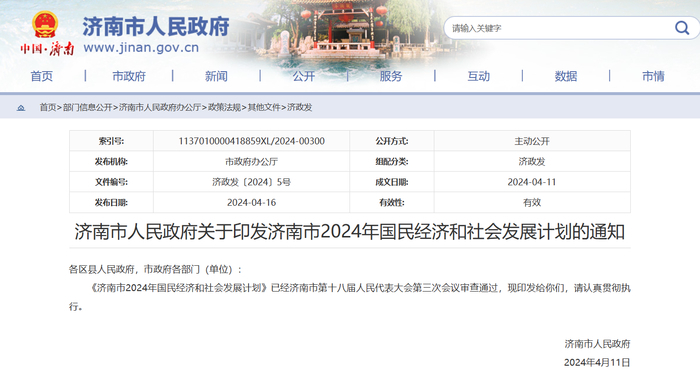
Task: Click the article title about 2024年国民经济和社会发展计划
Action: pos(350,232)
